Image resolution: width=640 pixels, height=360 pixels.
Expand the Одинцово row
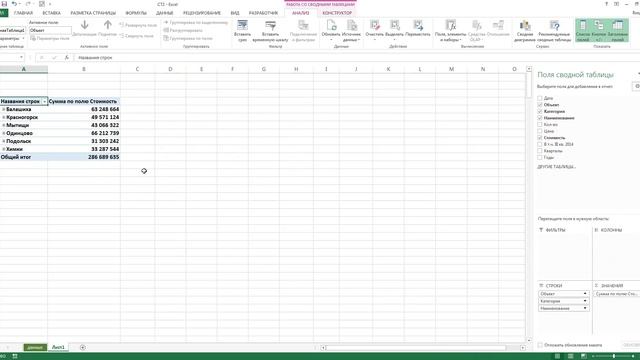coord(4,133)
